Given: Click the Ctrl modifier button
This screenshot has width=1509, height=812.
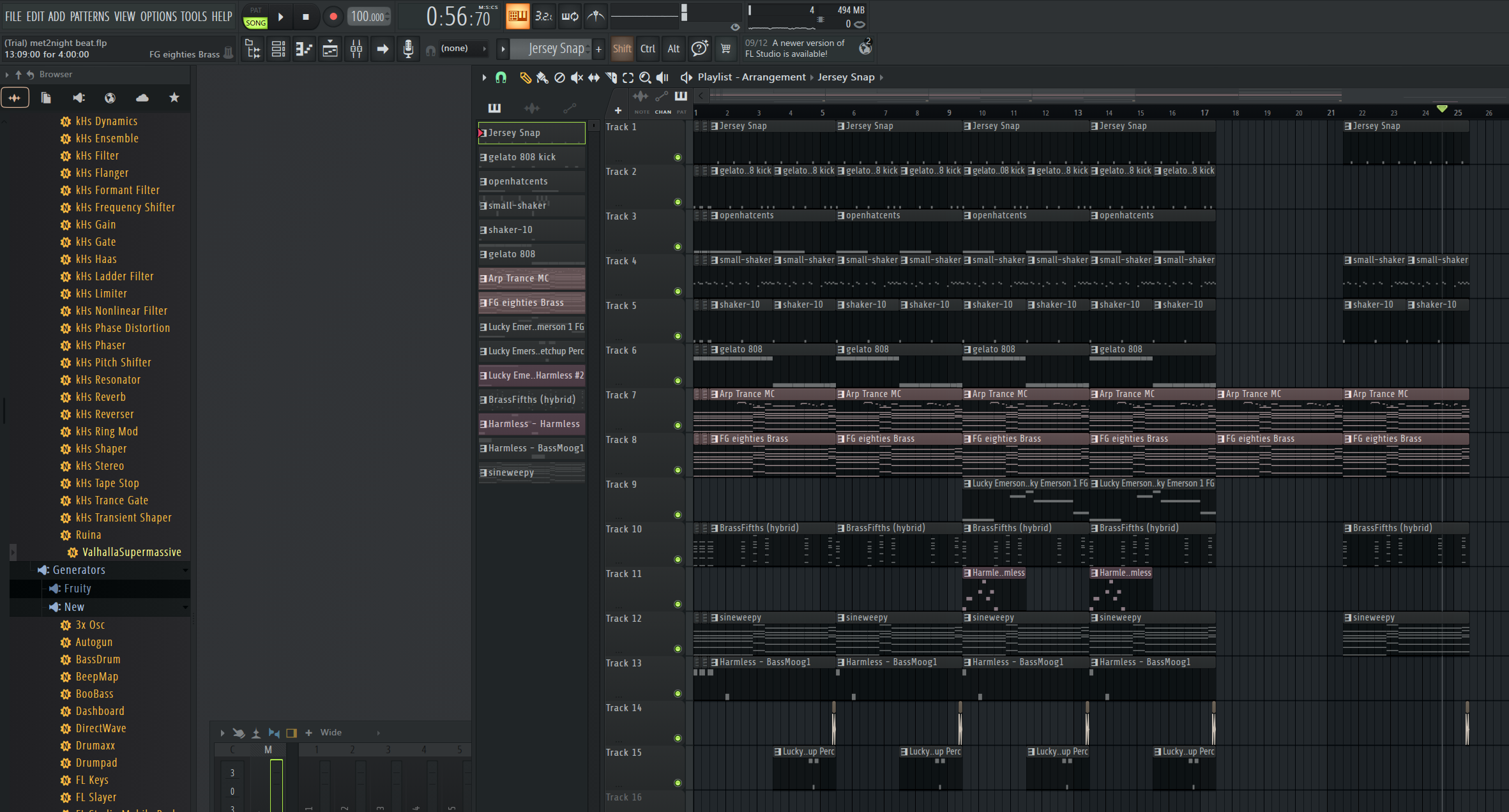Looking at the screenshot, I should [x=648, y=49].
